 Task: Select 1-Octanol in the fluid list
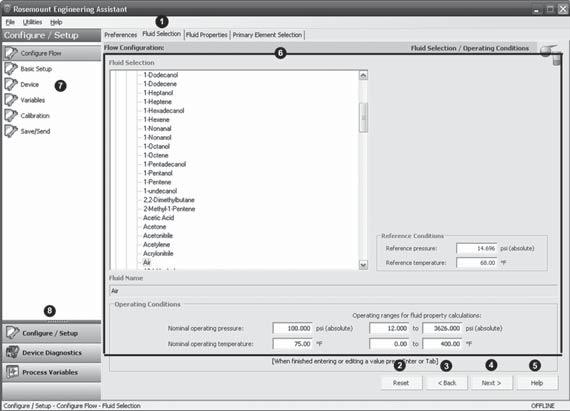(x=156, y=146)
